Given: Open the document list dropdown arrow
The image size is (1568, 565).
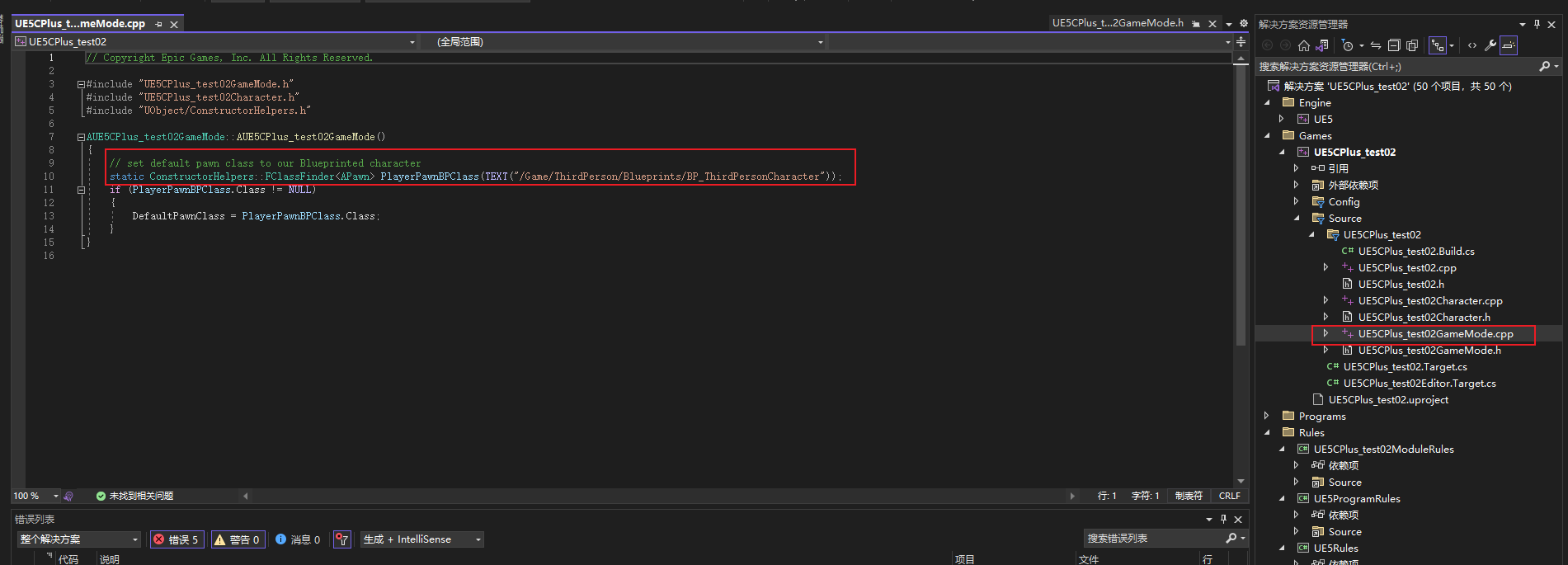Looking at the screenshot, I should point(1229,24).
